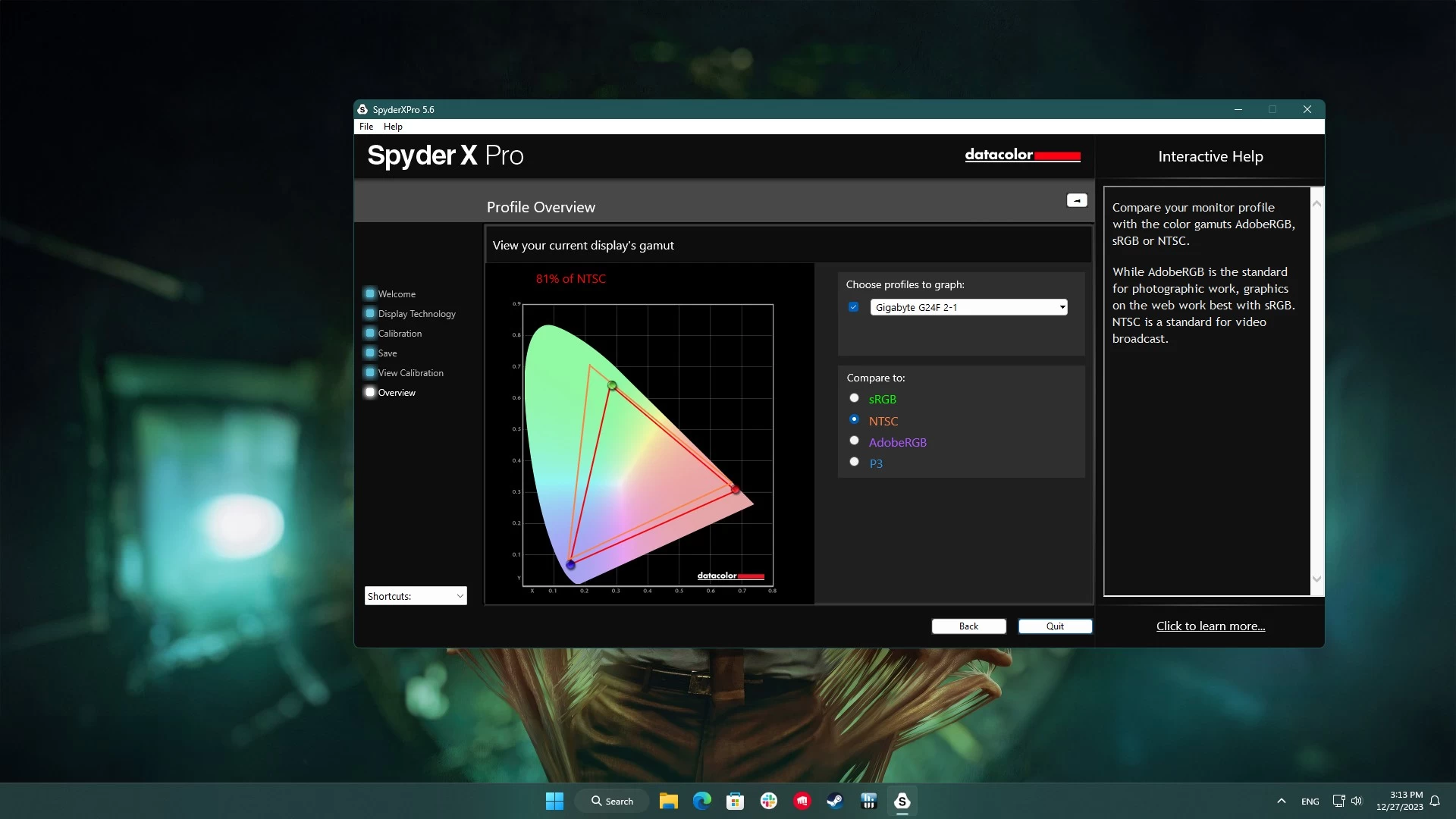This screenshot has width=1456, height=819.
Task: Open the Gigabyte G24F 2-1 profile dropdown
Action: tap(968, 307)
